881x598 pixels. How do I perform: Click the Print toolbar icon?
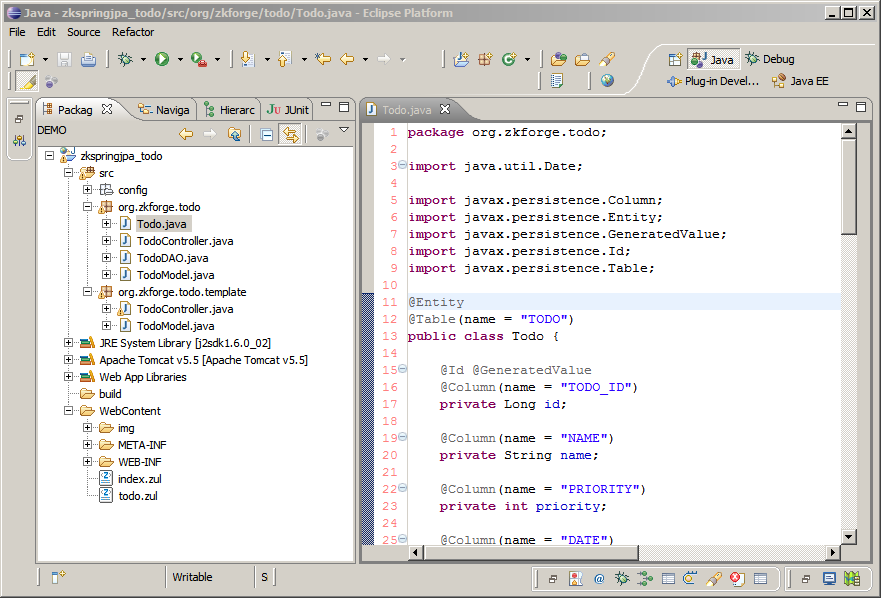pyautogui.click(x=88, y=59)
